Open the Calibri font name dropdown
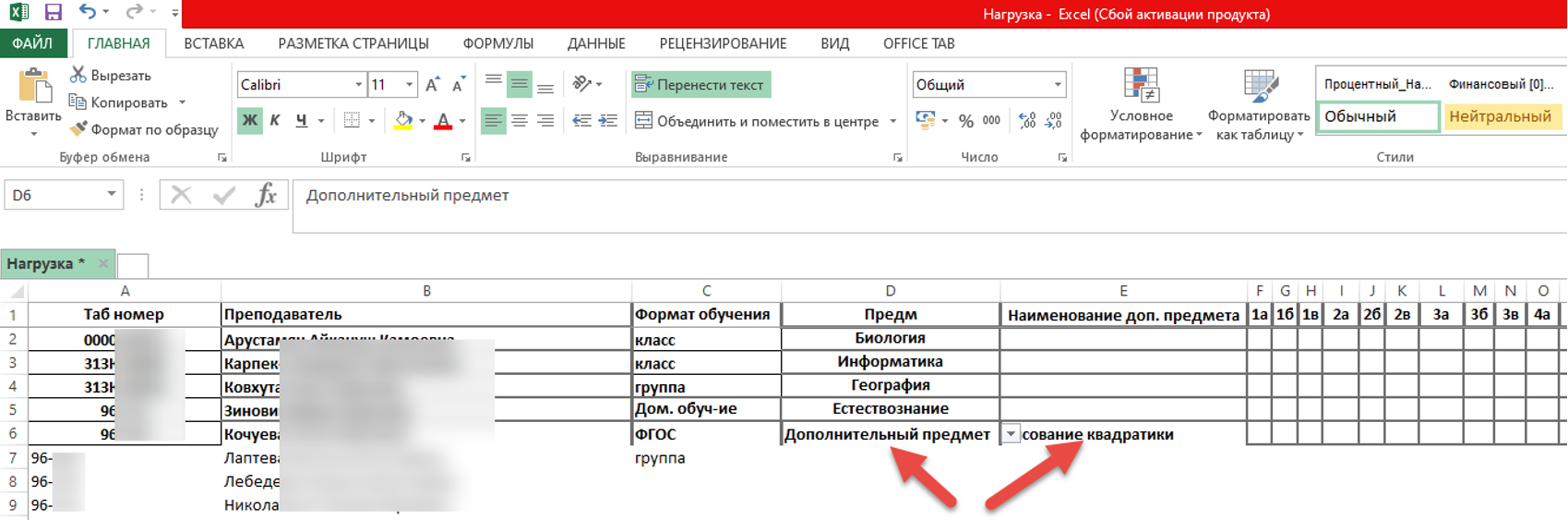The image size is (1568, 520). [x=358, y=85]
